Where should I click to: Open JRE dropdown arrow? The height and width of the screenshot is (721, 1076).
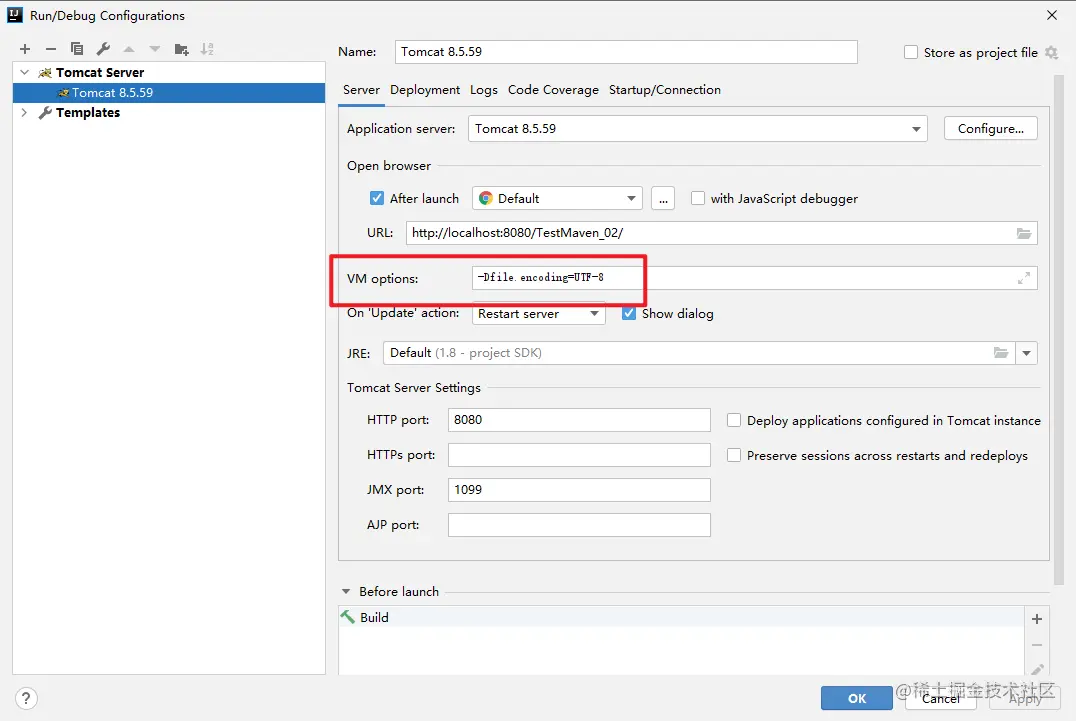(1027, 353)
